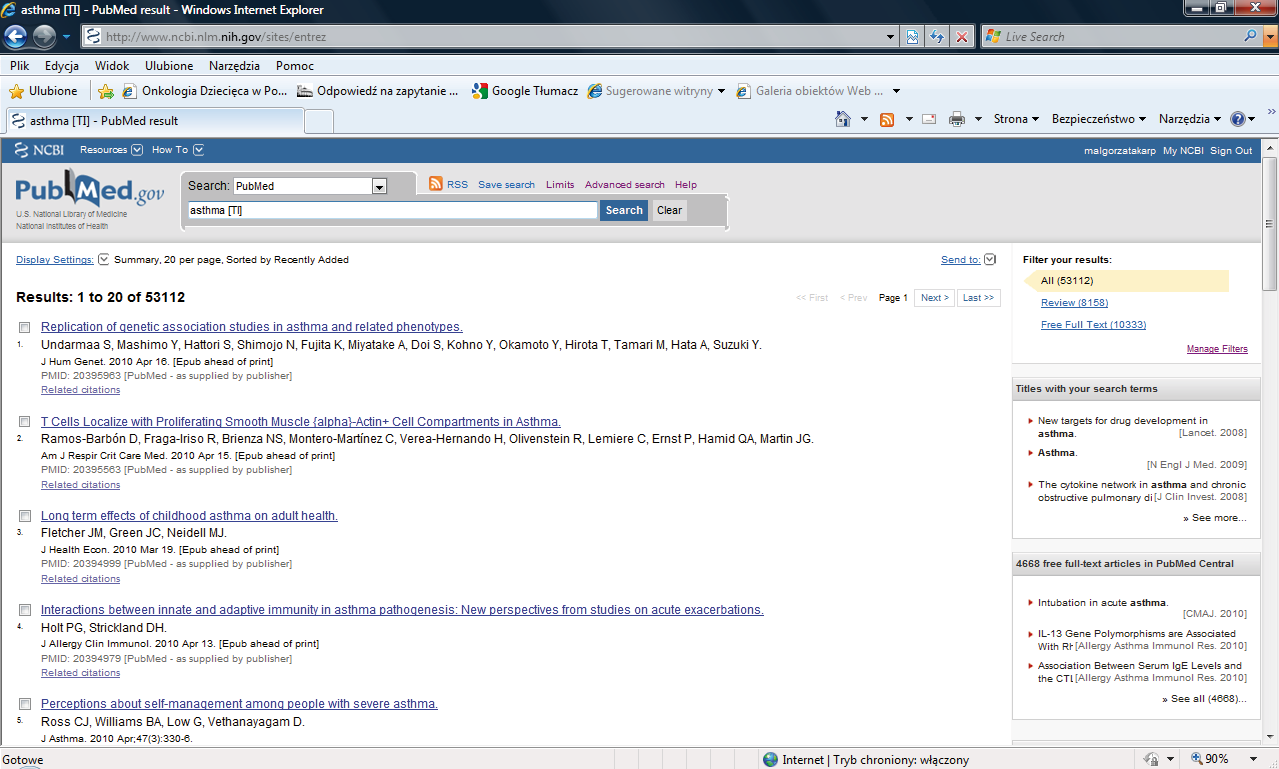Click the Next > page button
This screenshot has height=769, width=1279.
(934, 298)
